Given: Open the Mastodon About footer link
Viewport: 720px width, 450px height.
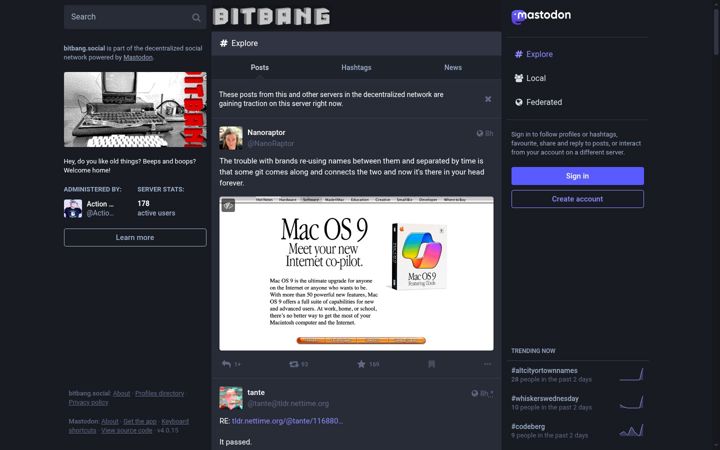Looking at the screenshot, I should (110, 422).
